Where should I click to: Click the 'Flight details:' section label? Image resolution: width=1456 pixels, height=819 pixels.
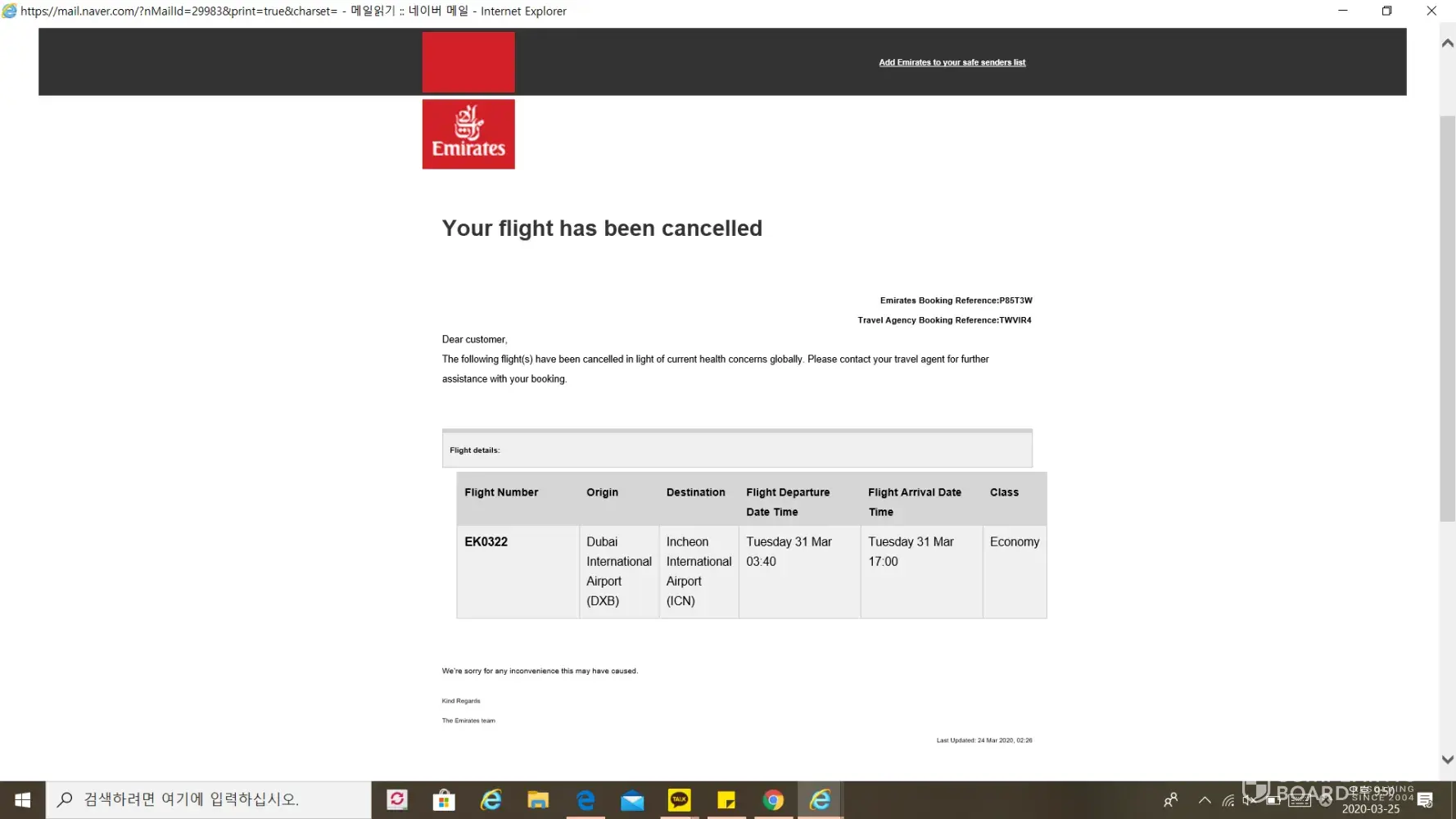(475, 450)
